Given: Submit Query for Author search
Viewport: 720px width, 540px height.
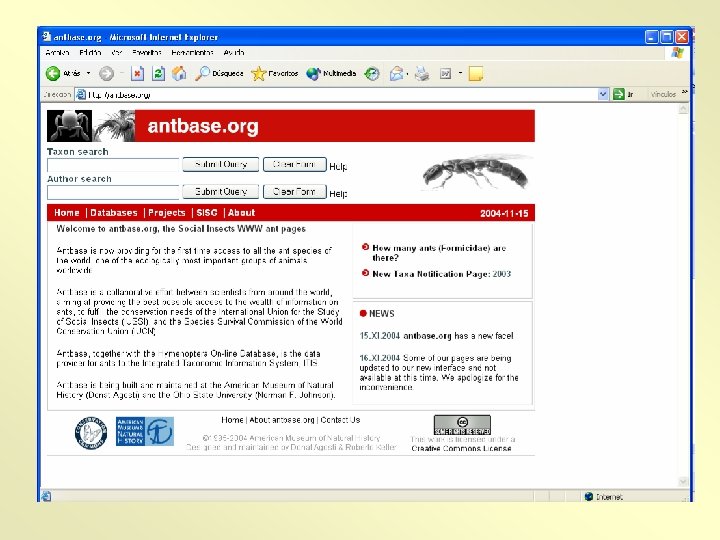Looking at the screenshot, I should tap(220, 191).
